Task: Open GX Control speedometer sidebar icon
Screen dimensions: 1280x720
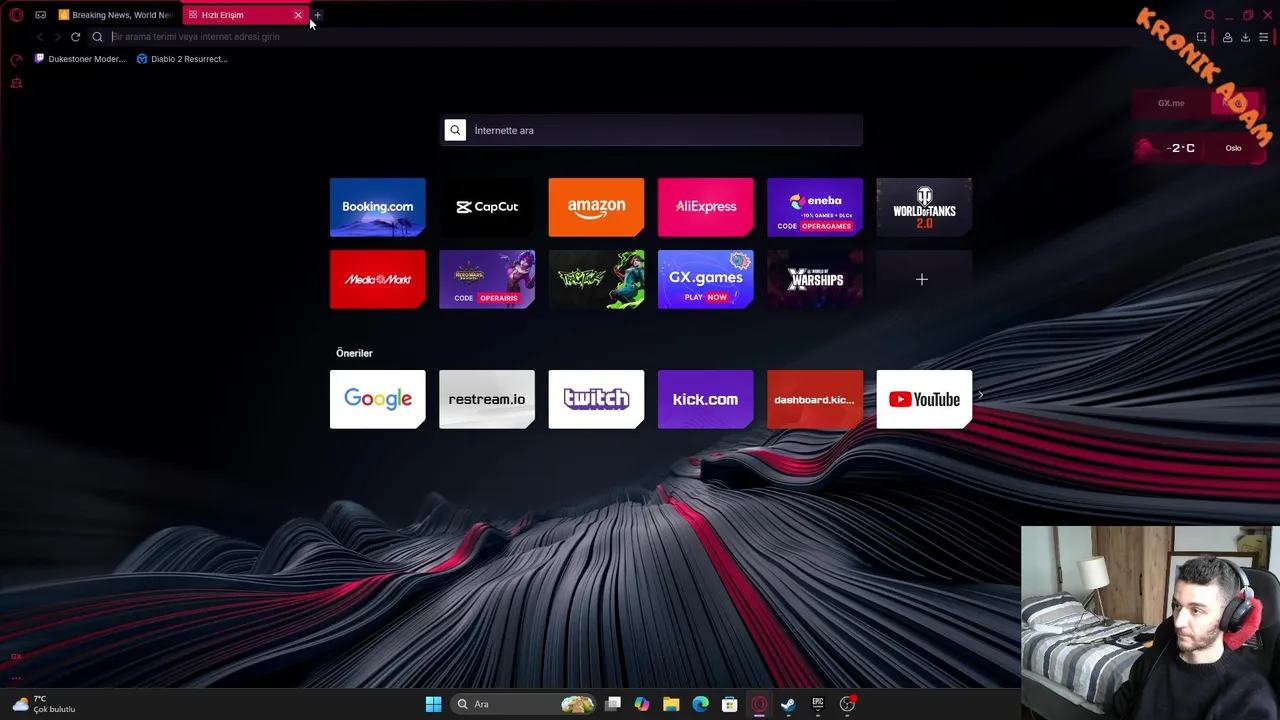Action: (x=16, y=60)
